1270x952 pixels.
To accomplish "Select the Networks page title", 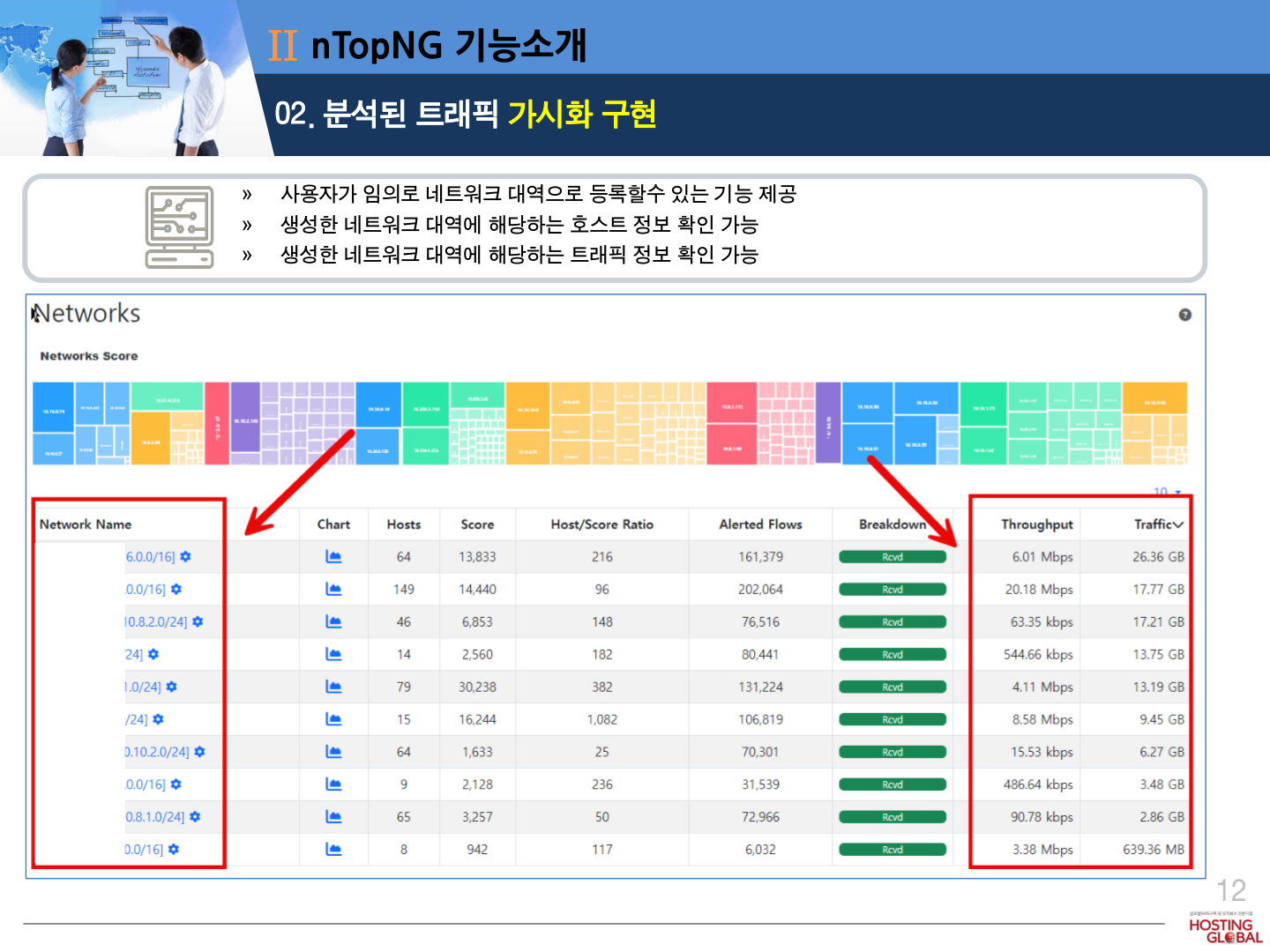I will pyautogui.click(x=86, y=314).
